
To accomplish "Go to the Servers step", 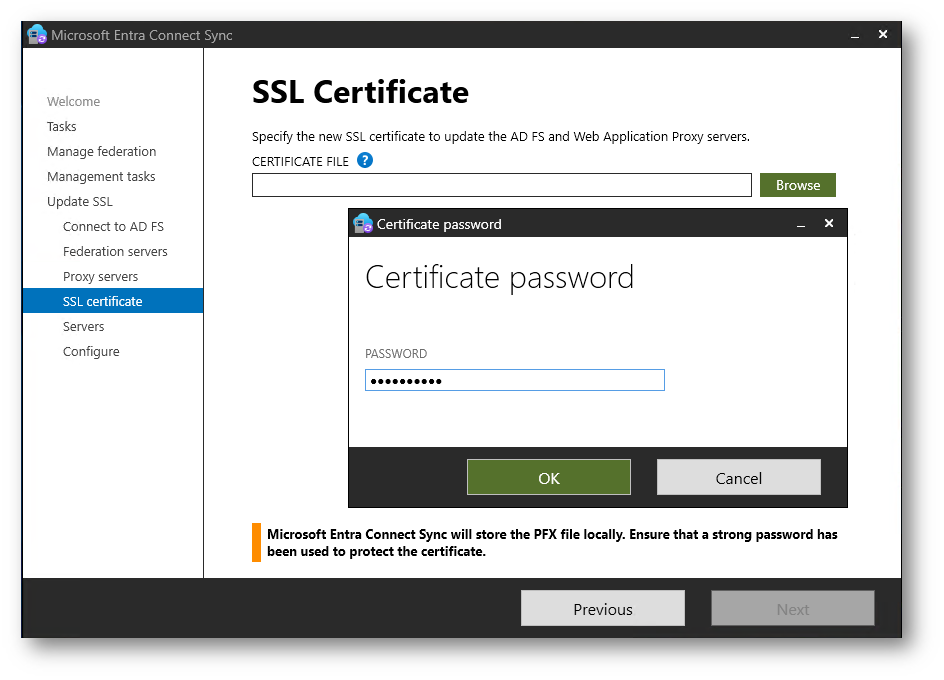I will (x=84, y=326).
